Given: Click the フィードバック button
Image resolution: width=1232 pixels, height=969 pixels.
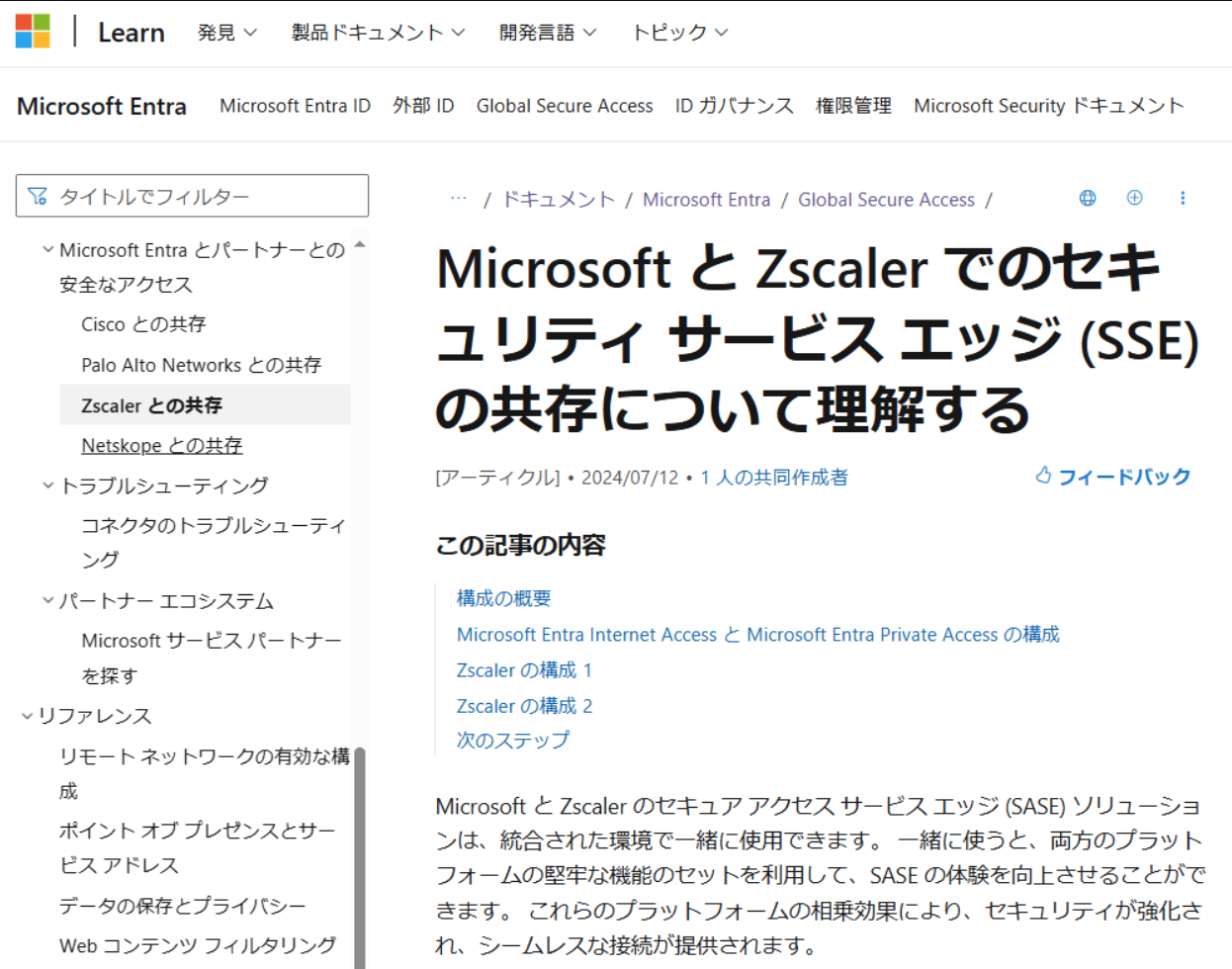Looking at the screenshot, I should 1113,477.
